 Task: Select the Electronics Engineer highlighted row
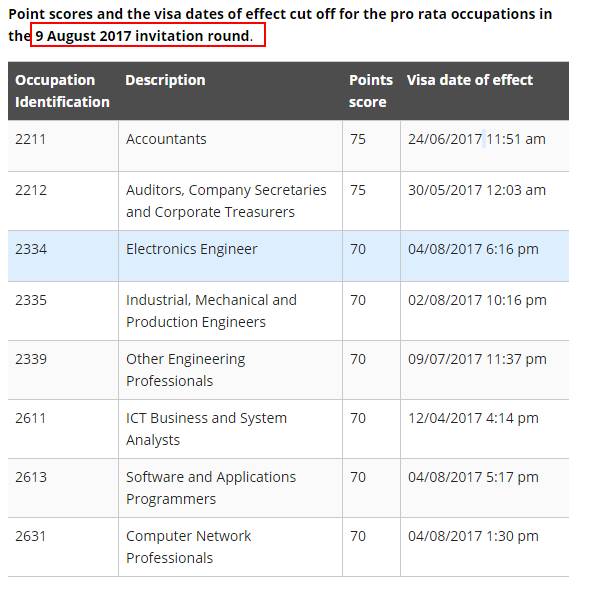288,256
